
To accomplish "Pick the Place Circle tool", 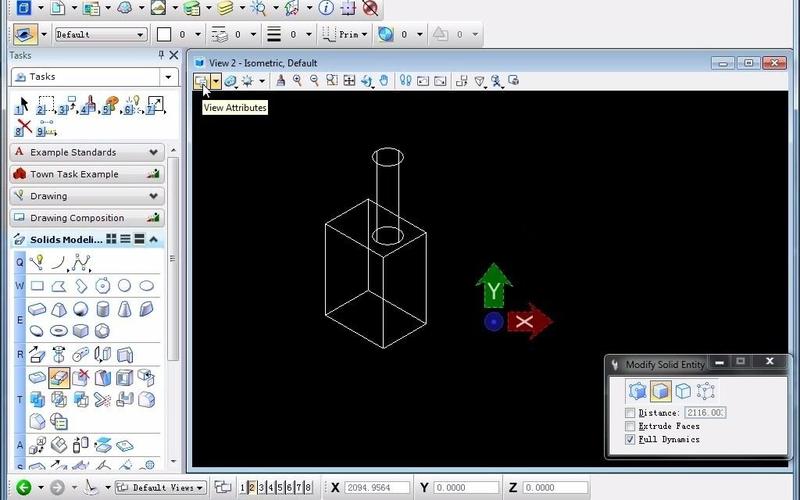I will pyautogui.click(x=124, y=286).
